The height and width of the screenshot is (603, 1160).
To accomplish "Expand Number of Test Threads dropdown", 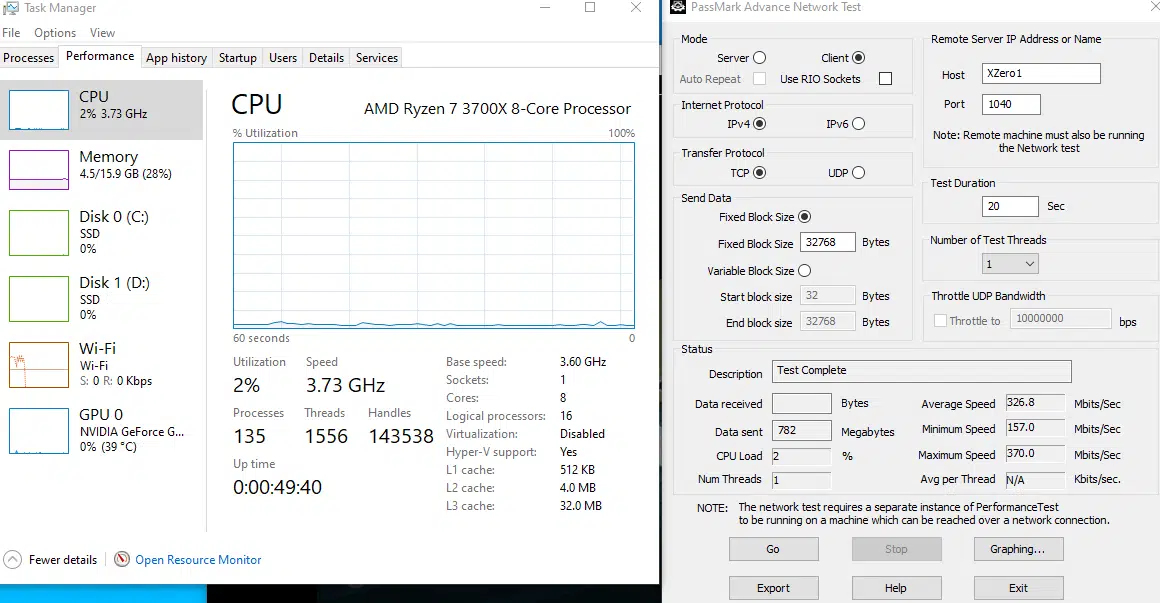I will point(1011,264).
